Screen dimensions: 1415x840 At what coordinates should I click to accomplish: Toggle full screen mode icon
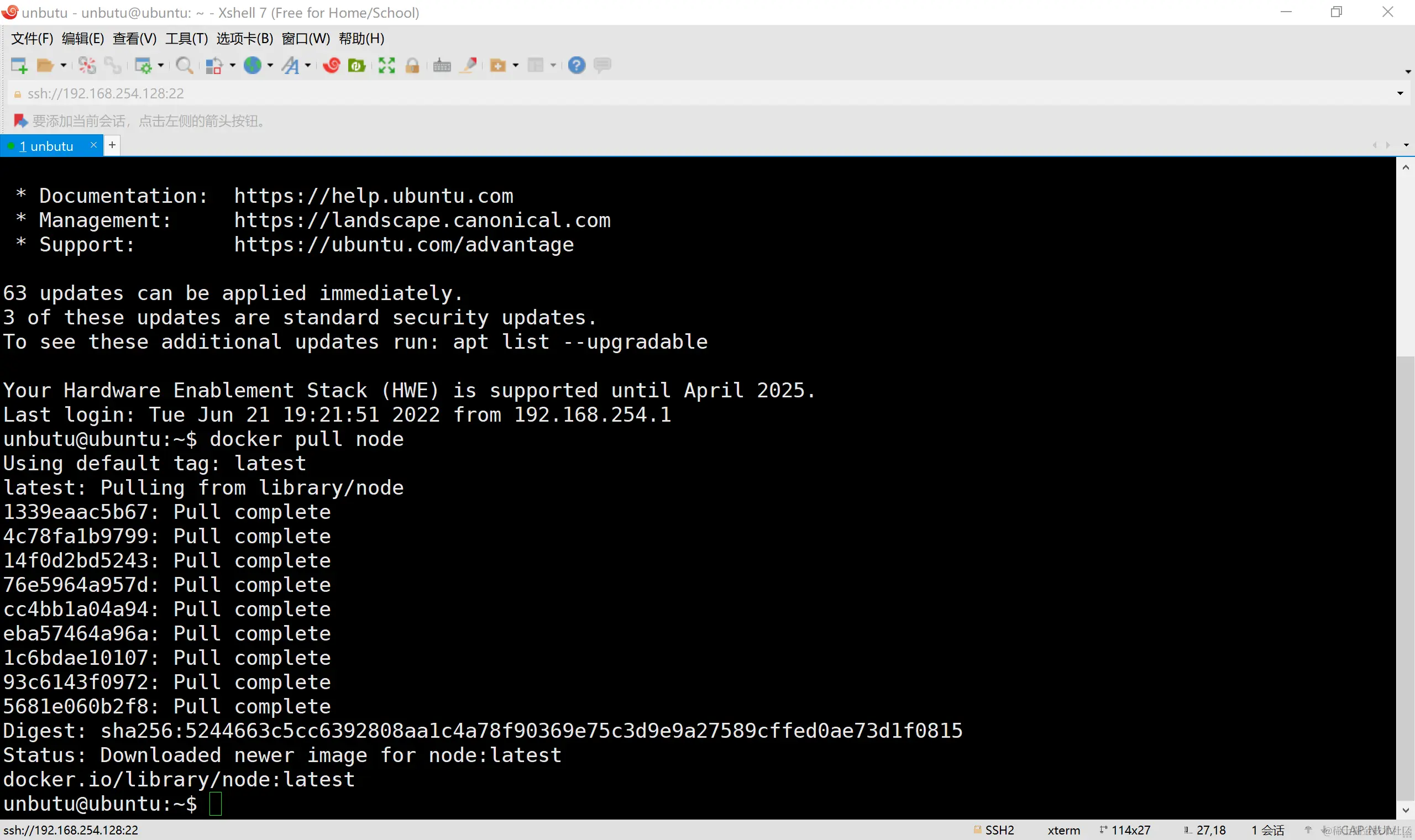click(386, 66)
